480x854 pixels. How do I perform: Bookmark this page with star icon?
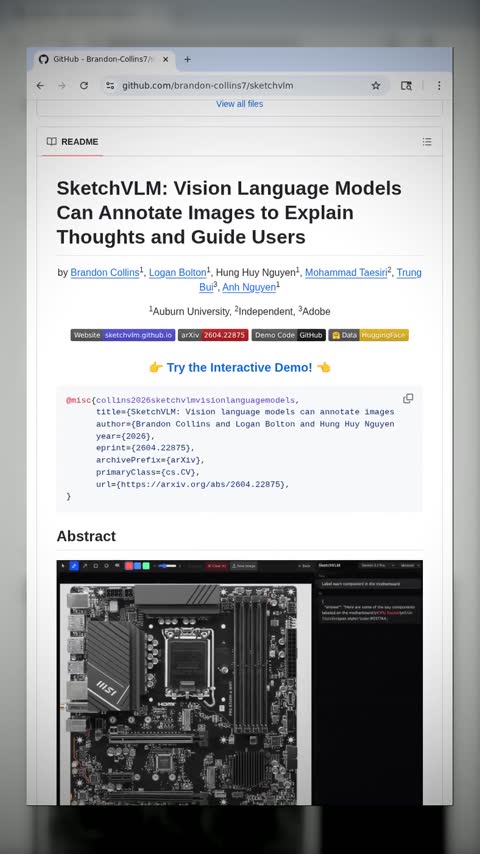click(376, 86)
